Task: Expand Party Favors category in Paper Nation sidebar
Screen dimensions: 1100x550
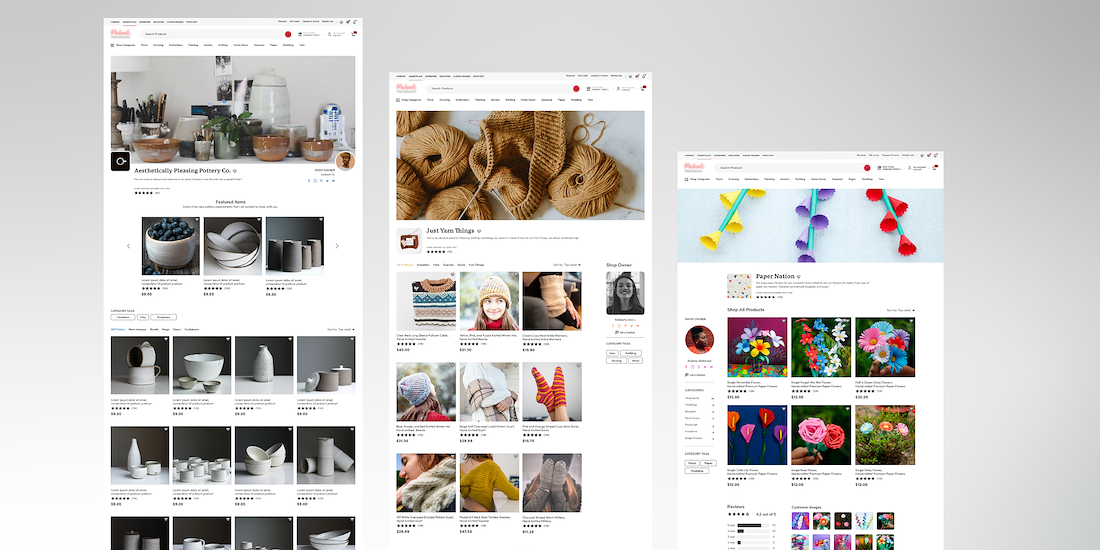Action: click(x=699, y=418)
